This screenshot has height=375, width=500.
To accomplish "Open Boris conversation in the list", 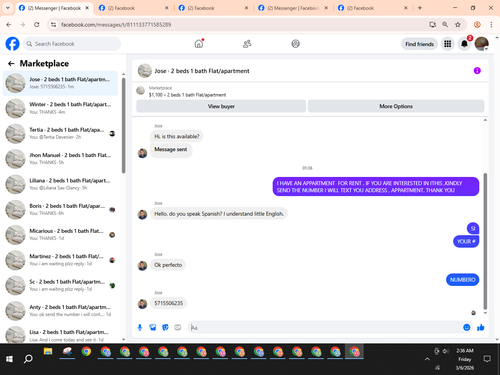I will coord(60,209).
